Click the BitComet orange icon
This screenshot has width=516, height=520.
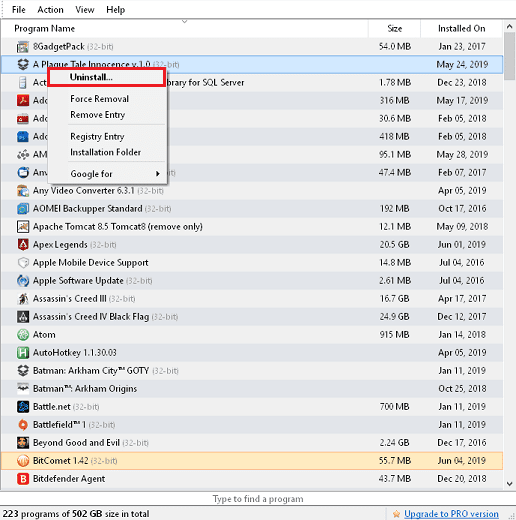coord(23,461)
